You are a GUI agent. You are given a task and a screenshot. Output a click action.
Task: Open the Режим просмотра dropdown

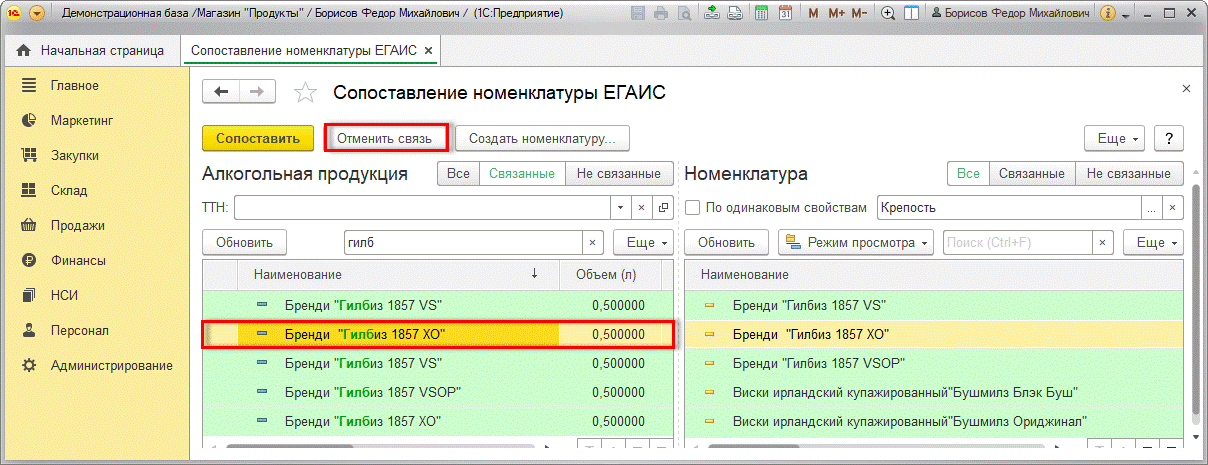[858, 242]
